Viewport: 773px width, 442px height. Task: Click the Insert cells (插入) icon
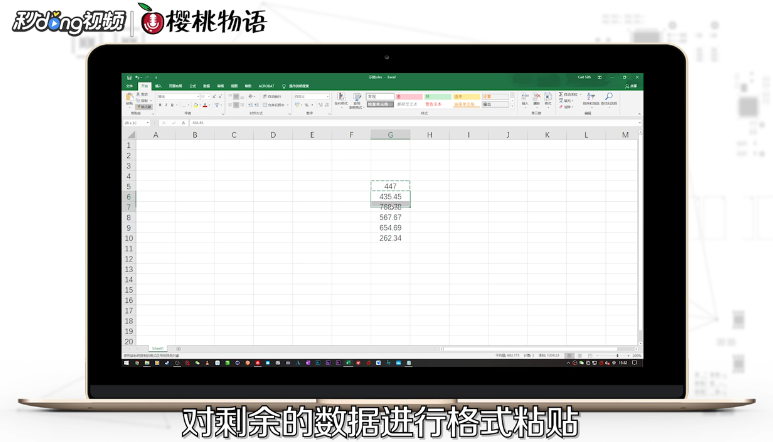[x=525, y=99]
